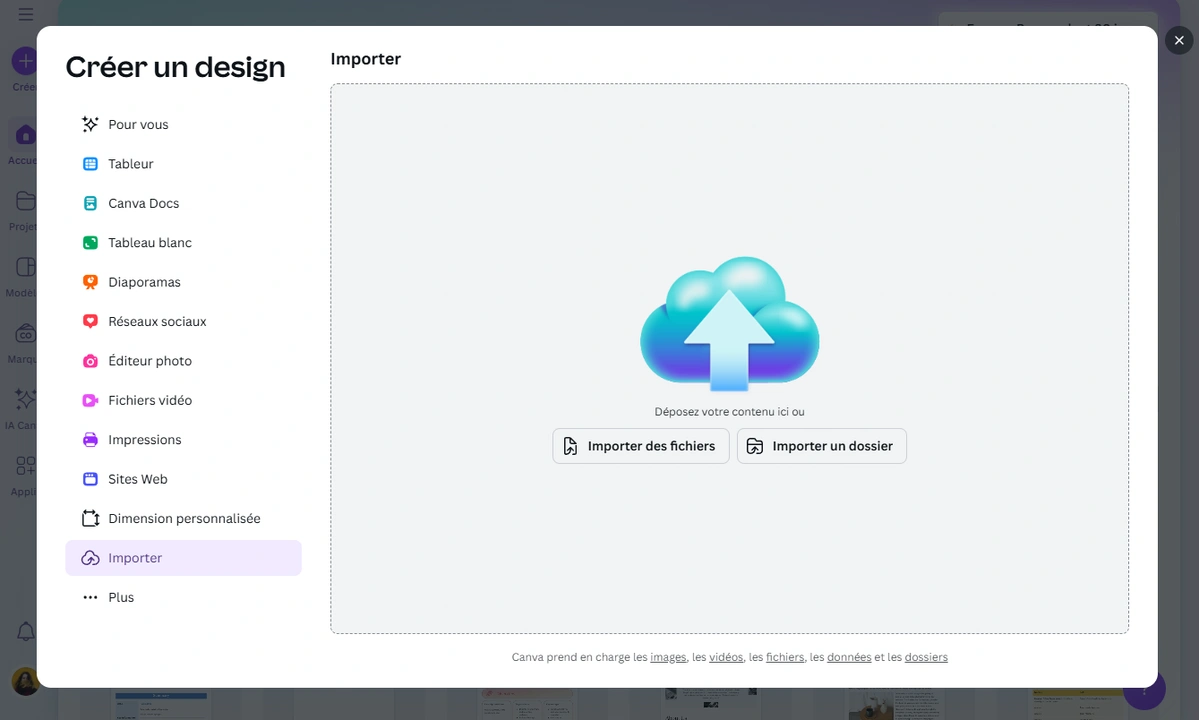This screenshot has width=1199, height=720.
Task: Click the Importer un dossier button
Action: tap(821, 446)
